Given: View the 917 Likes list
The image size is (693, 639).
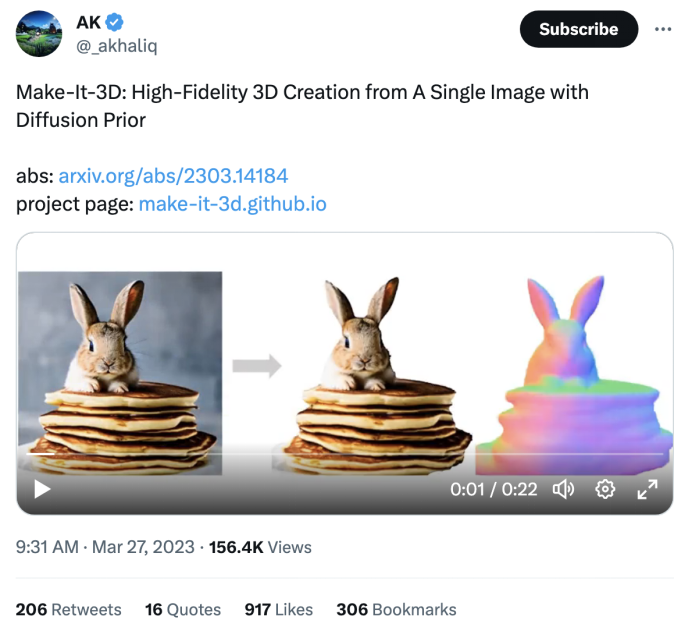Looking at the screenshot, I should [x=278, y=609].
